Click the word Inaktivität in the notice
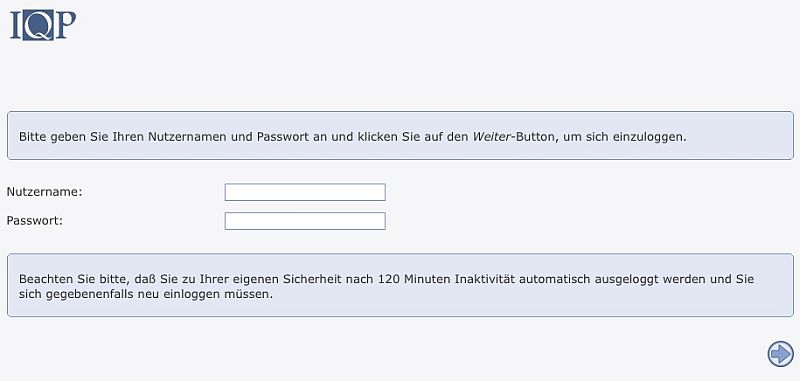 (481, 280)
